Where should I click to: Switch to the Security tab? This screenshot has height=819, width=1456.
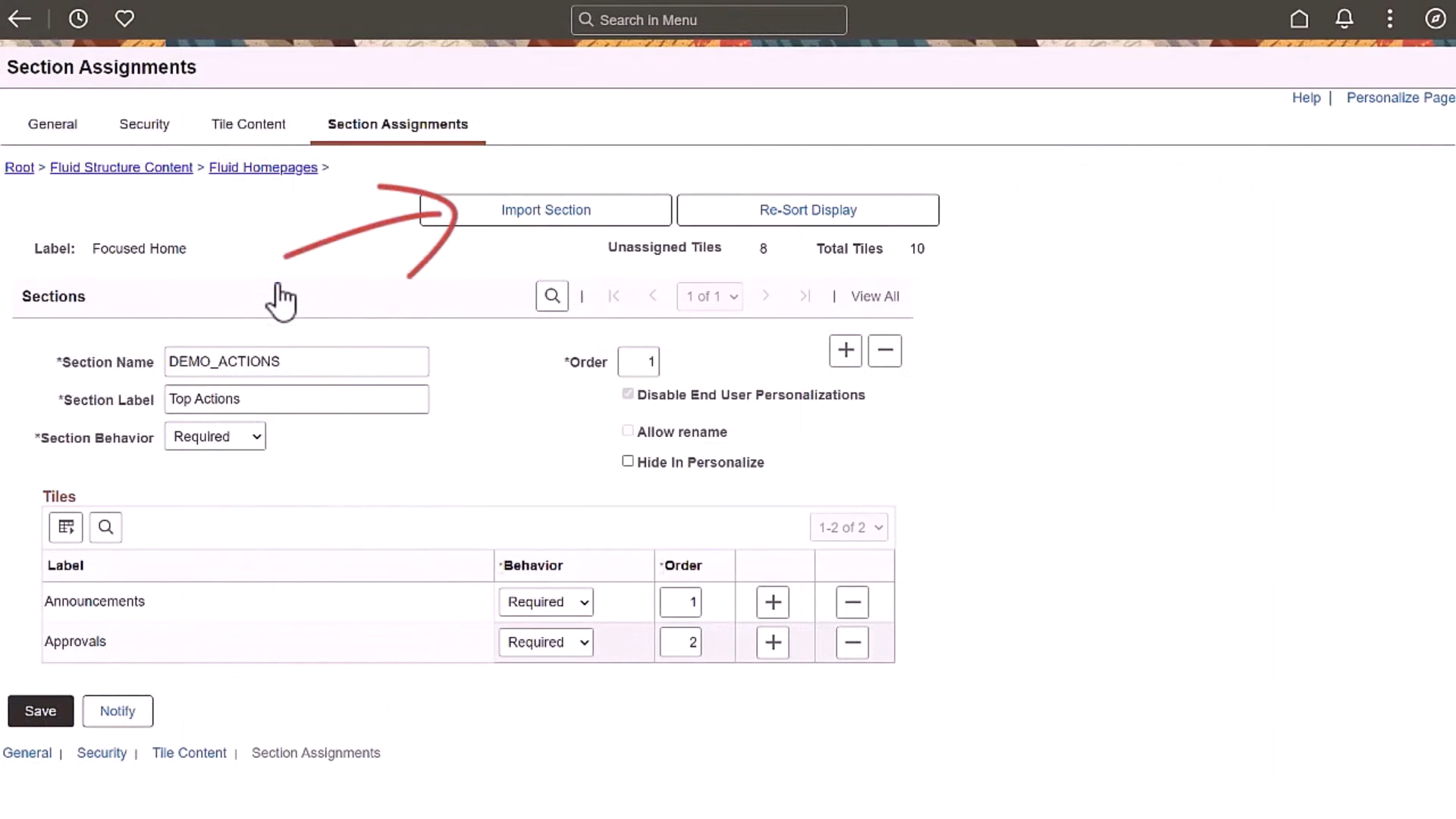click(144, 124)
